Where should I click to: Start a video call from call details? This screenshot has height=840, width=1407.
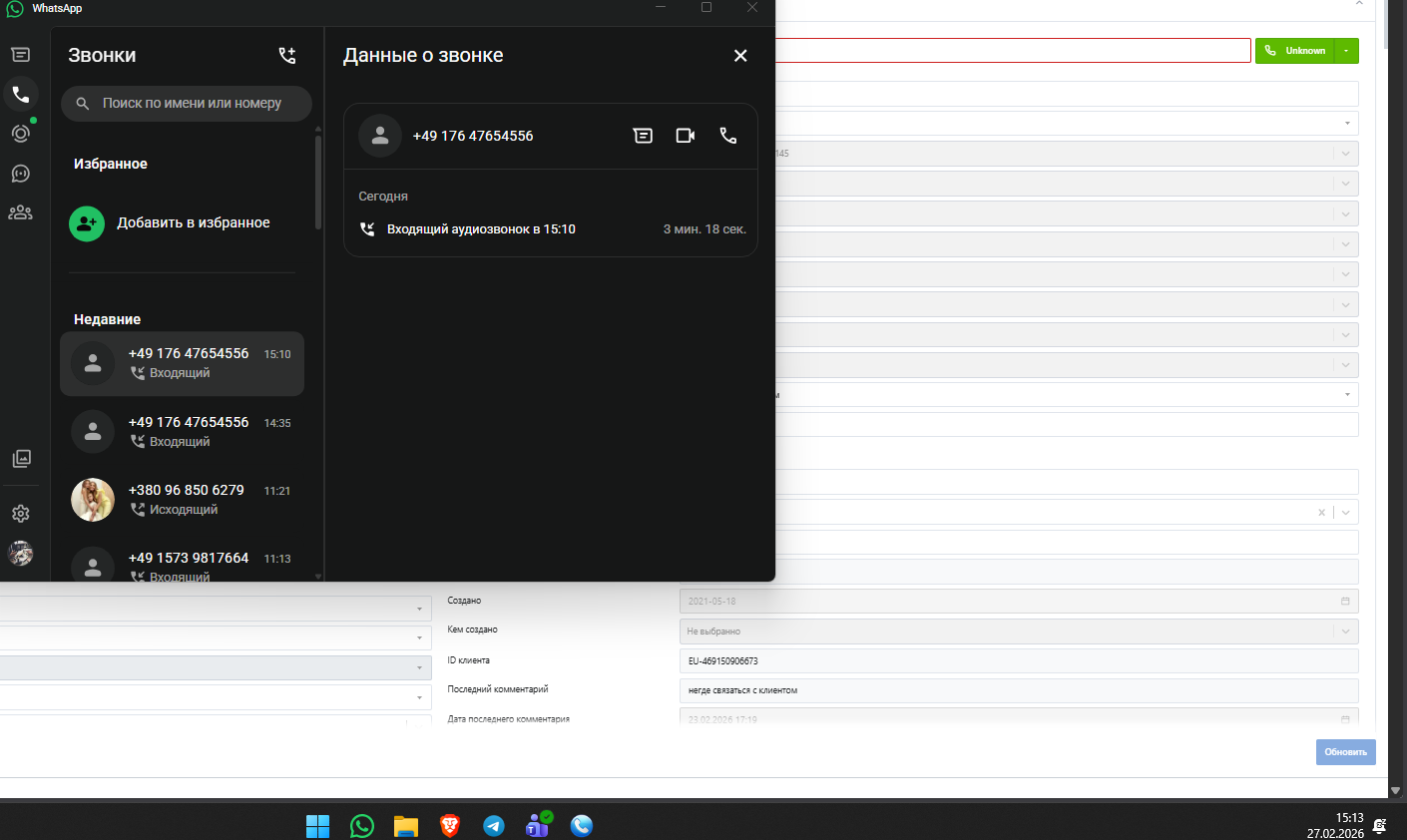[686, 136]
